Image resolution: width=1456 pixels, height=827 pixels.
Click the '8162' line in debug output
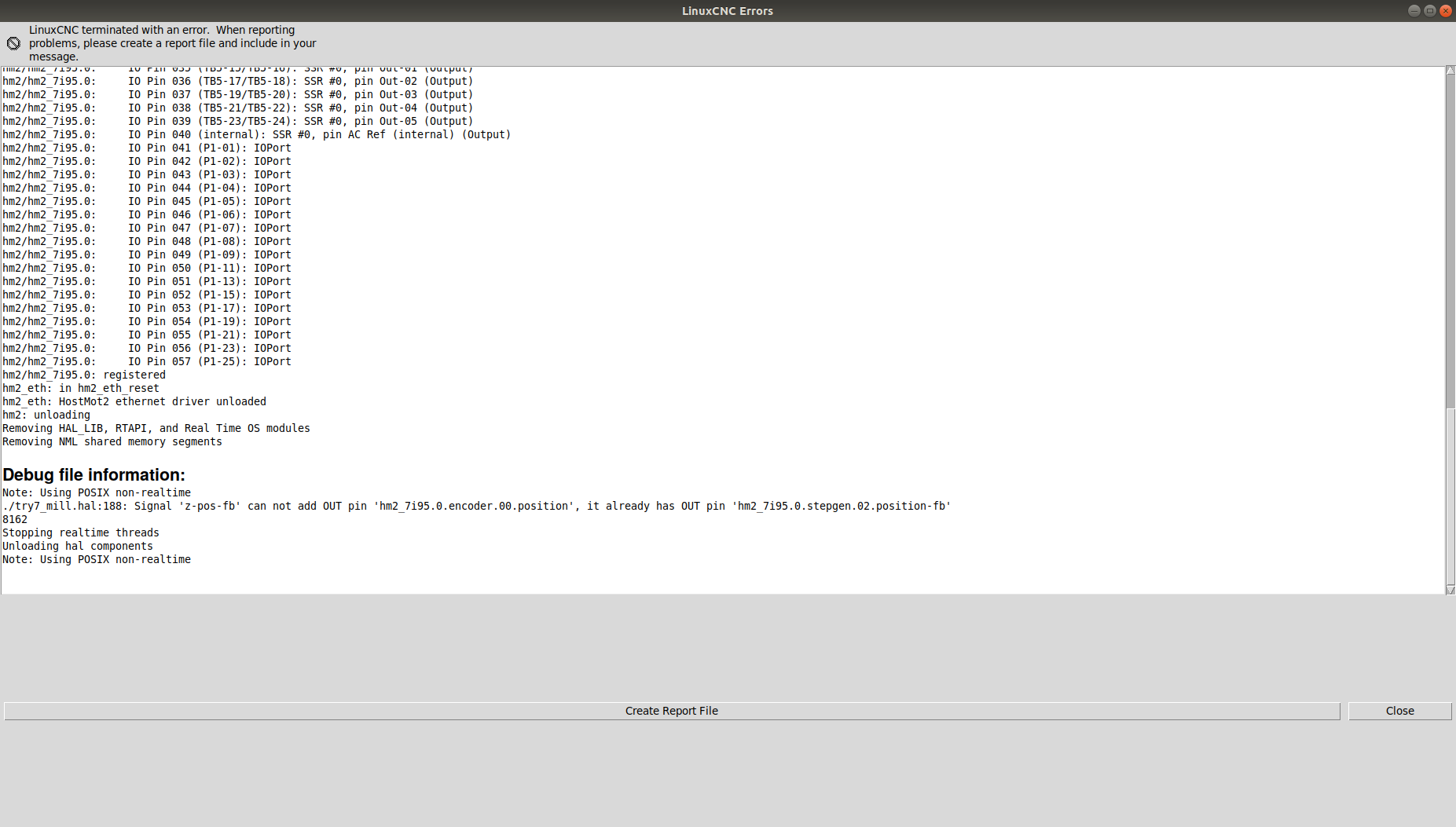(x=15, y=519)
